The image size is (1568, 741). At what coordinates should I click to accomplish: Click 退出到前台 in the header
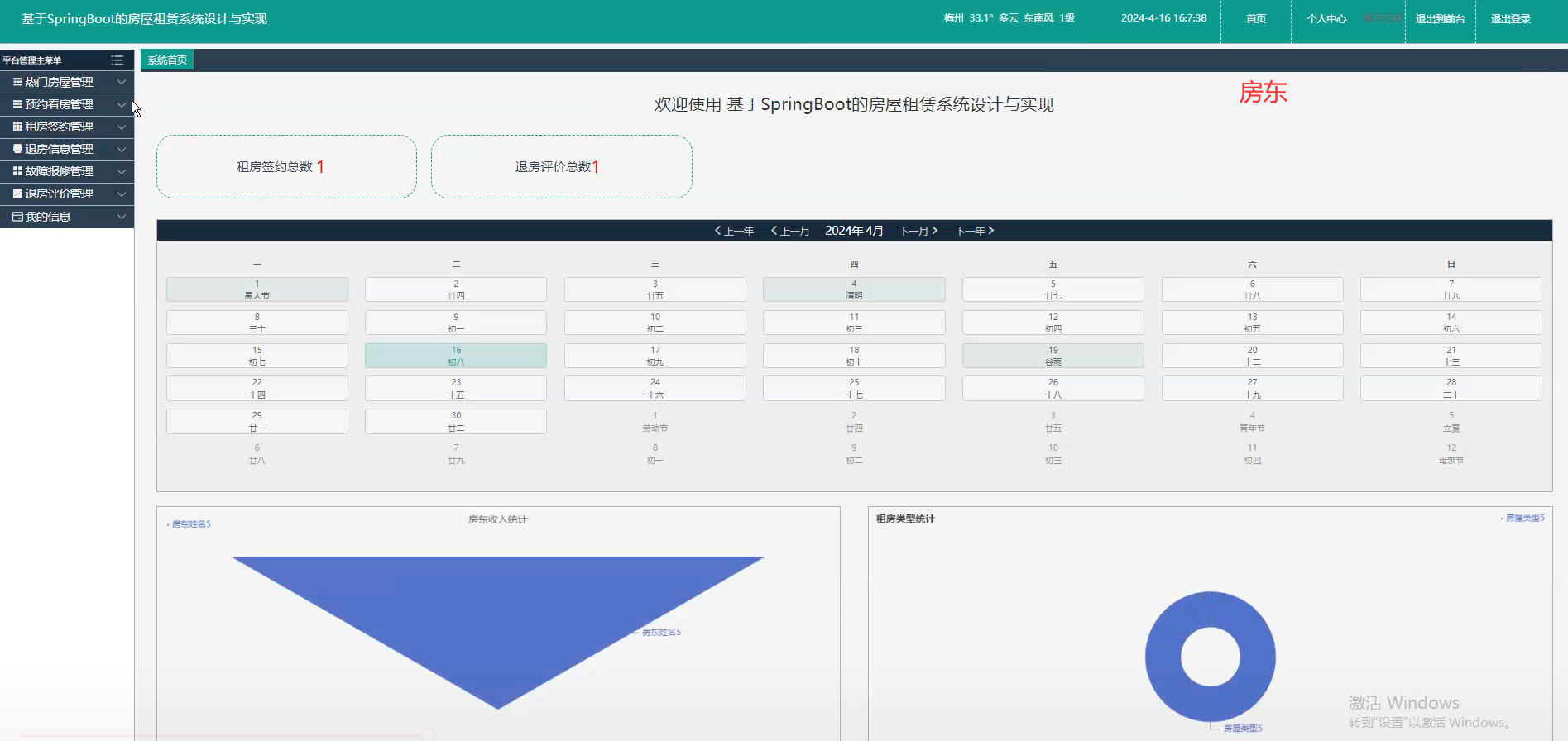click(x=1440, y=18)
